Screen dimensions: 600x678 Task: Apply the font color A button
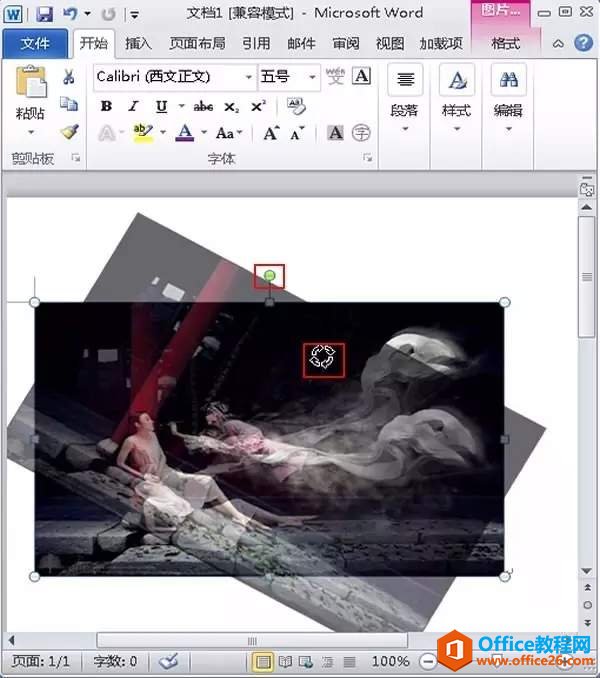tap(185, 133)
